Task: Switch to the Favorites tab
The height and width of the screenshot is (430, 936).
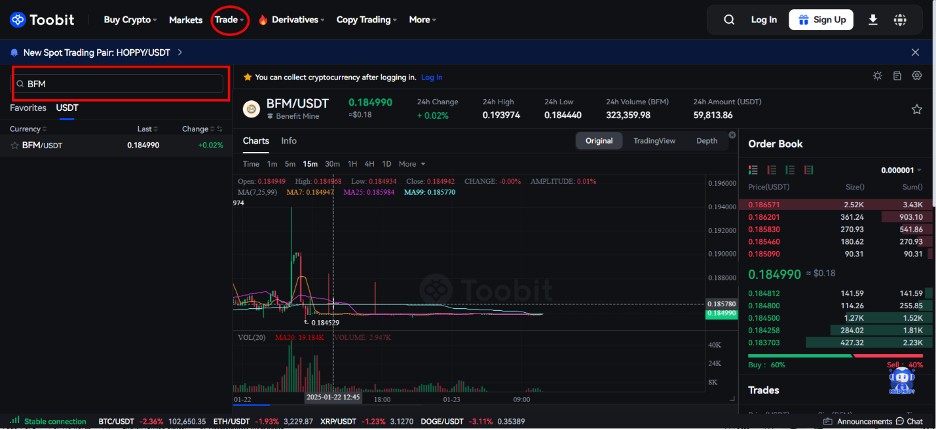Action: click(x=27, y=108)
